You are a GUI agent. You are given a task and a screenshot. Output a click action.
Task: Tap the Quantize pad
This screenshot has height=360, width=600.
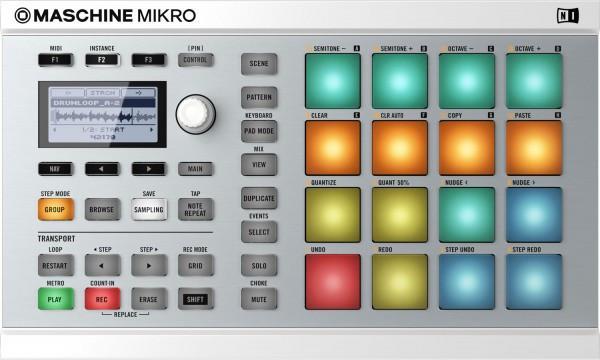coord(333,215)
